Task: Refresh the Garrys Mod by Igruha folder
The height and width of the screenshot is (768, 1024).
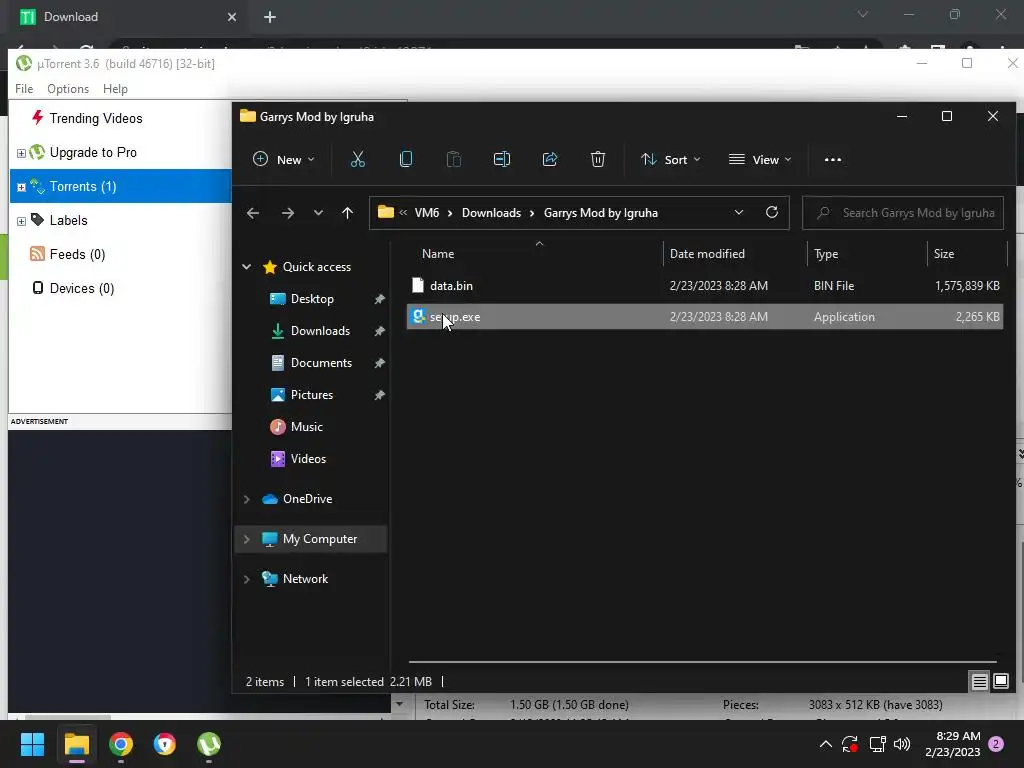Action: [771, 212]
